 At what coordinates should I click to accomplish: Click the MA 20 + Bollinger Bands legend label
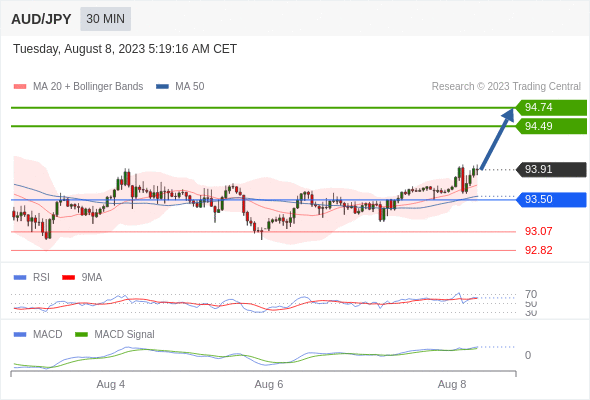click(x=88, y=87)
